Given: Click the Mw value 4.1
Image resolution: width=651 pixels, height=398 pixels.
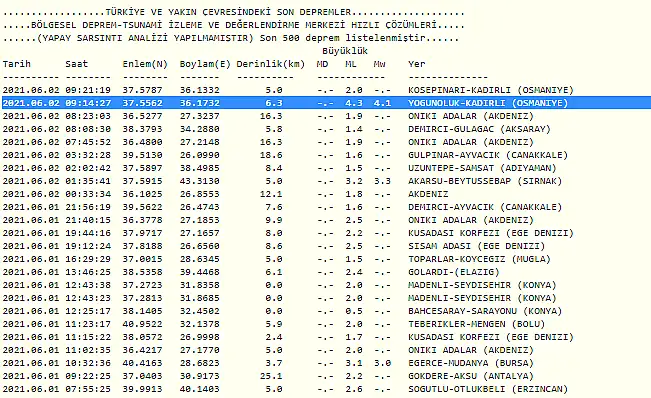Looking at the screenshot, I should 382,103.
